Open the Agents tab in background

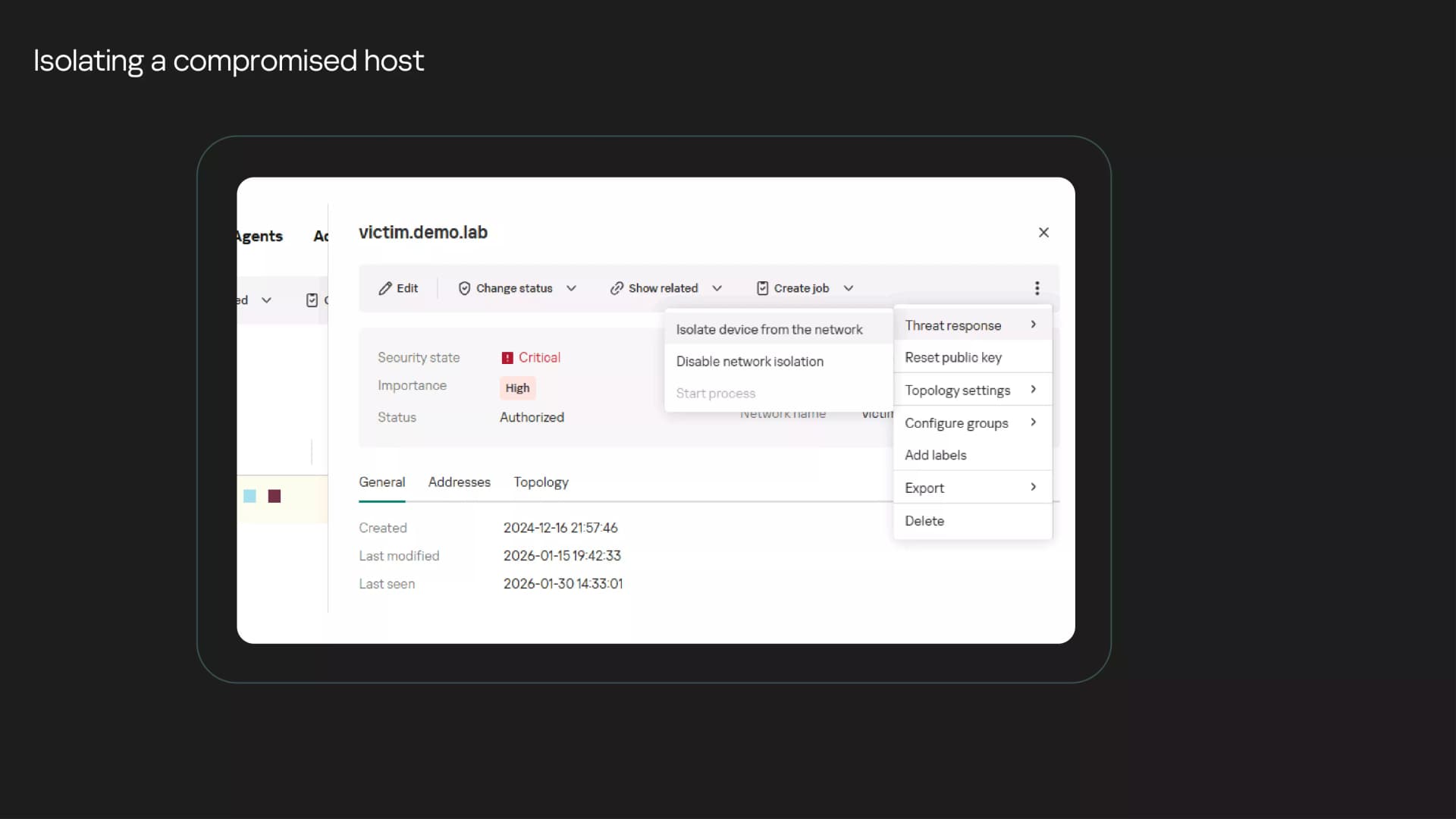tap(259, 236)
